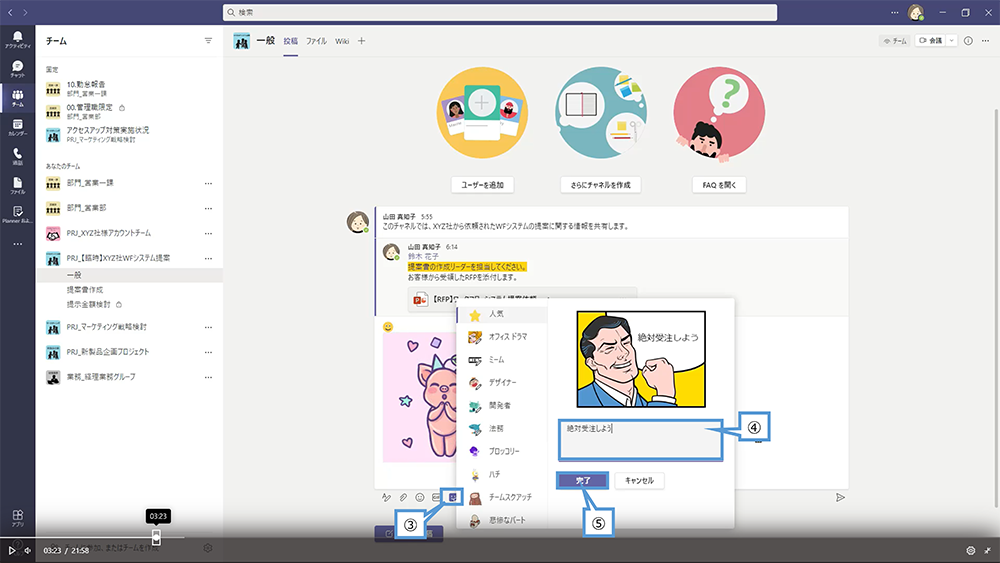Open the Chat icon in sidebar
The height and width of the screenshot is (563, 1000).
tap(17, 69)
